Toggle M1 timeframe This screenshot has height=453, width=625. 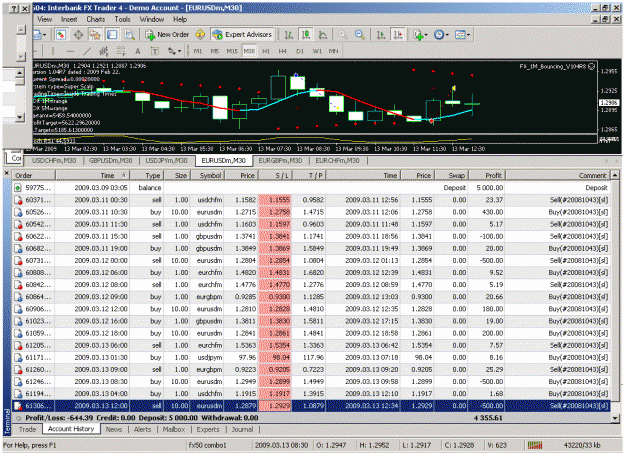point(198,51)
